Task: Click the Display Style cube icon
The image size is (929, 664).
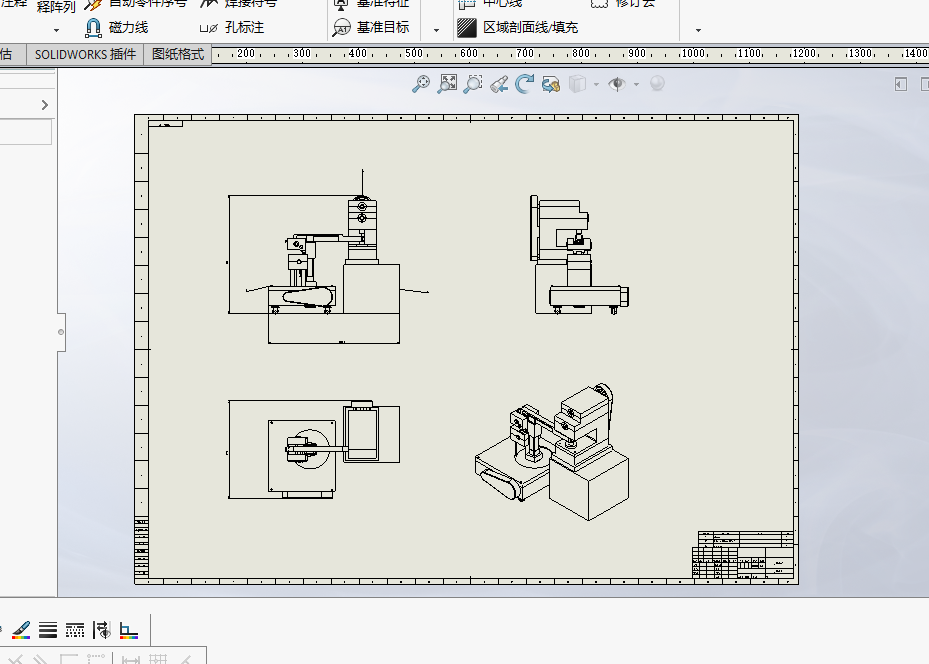Action: pos(578,84)
